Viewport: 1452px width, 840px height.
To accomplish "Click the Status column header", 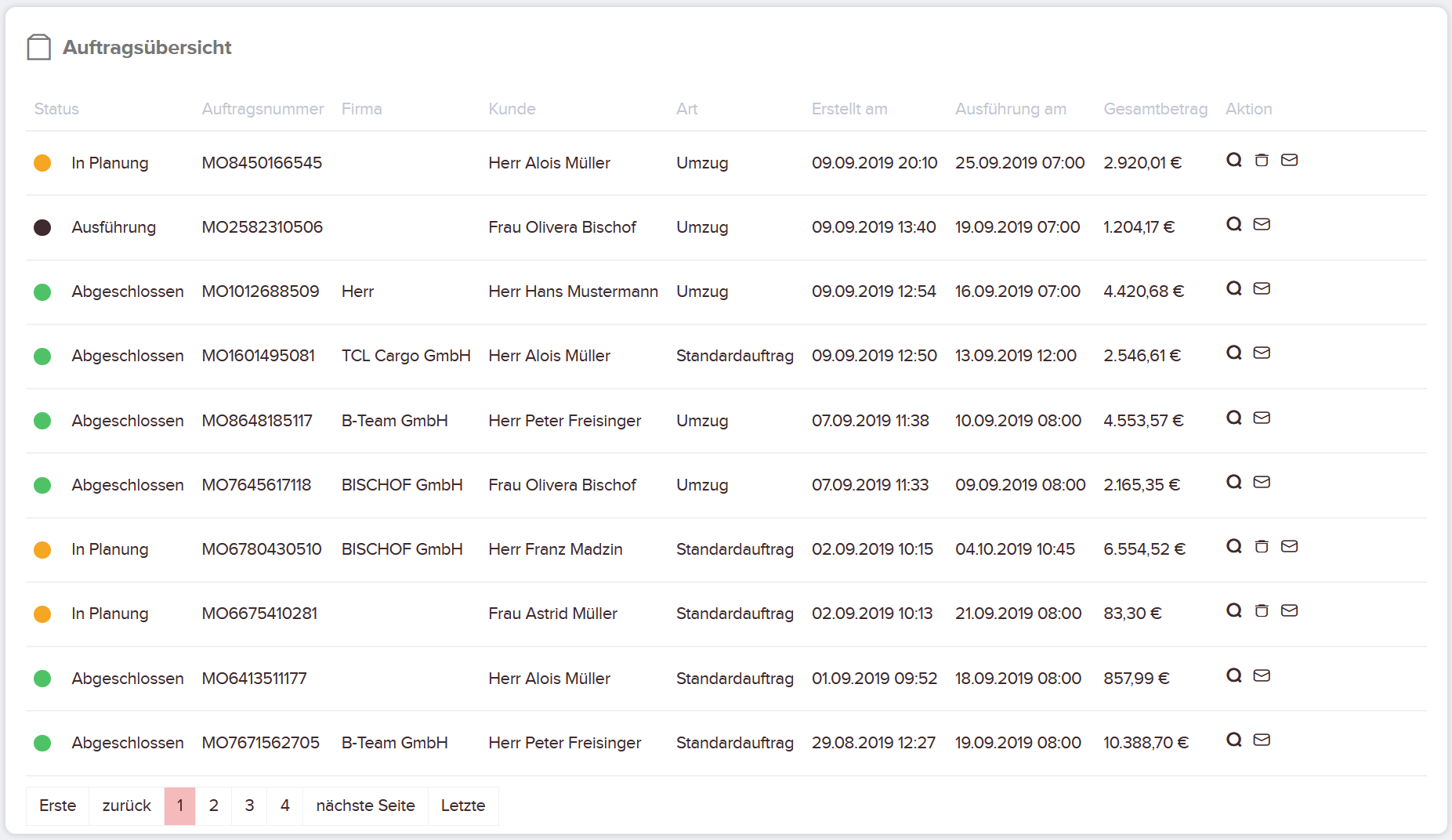I will [x=56, y=109].
